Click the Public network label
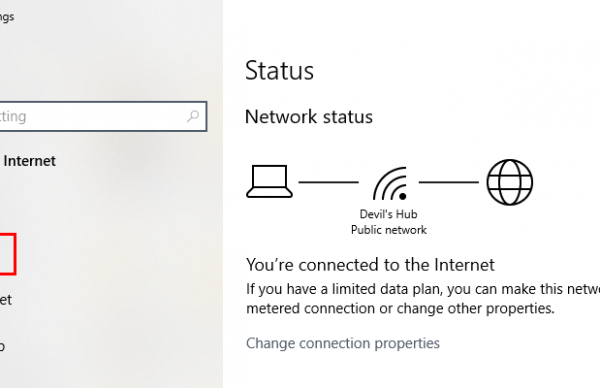Image resolution: width=600 pixels, height=388 pixels. click(388, 230)
